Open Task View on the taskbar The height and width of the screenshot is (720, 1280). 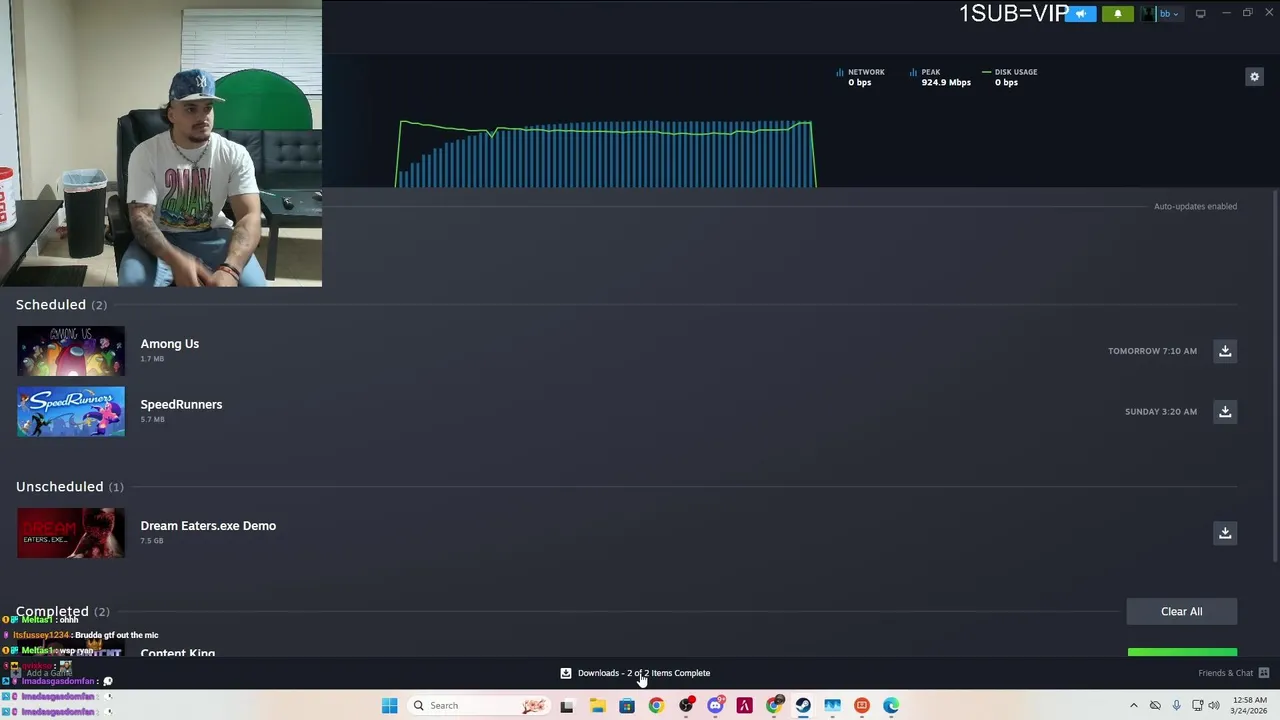567,706
